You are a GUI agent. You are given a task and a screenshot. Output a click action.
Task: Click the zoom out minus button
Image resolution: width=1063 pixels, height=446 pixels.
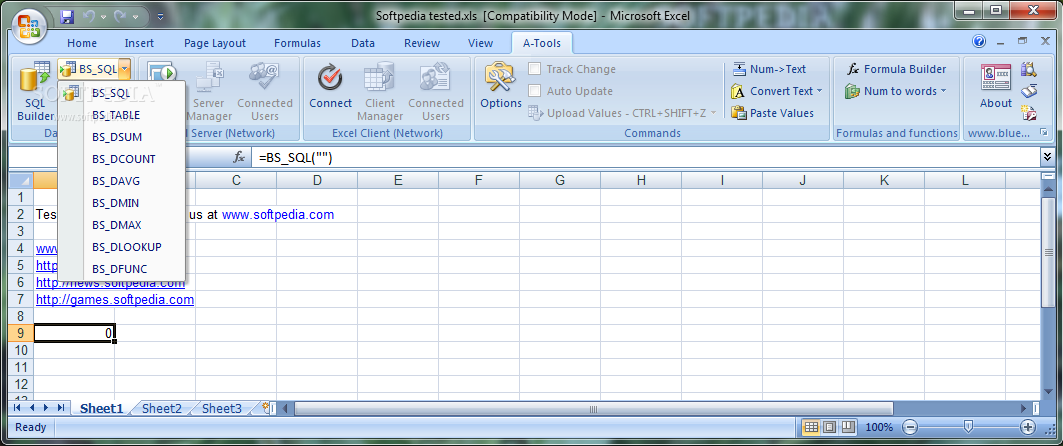[910, 428]
